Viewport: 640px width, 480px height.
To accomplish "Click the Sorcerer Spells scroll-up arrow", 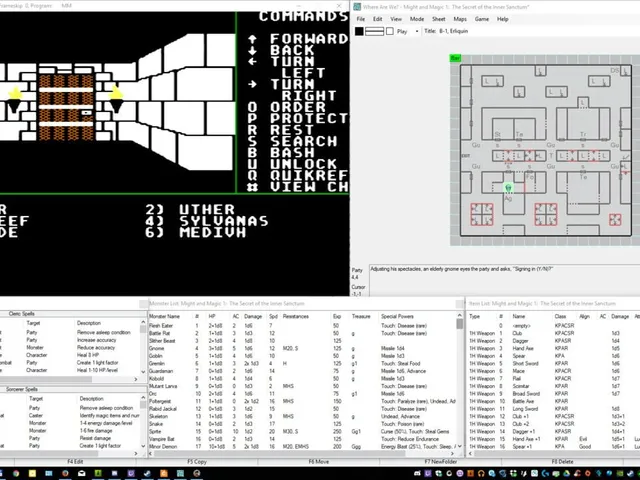I will click(143, 397).
